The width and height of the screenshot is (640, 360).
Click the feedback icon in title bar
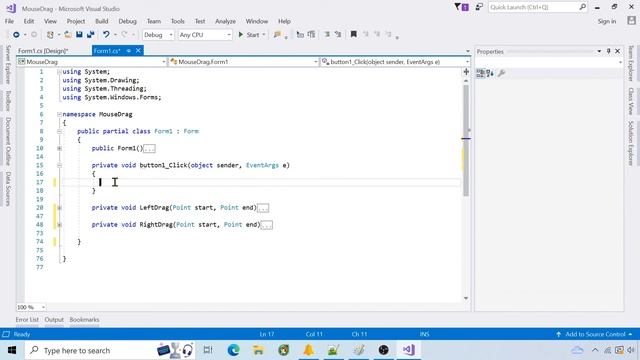tap(479, 7)
